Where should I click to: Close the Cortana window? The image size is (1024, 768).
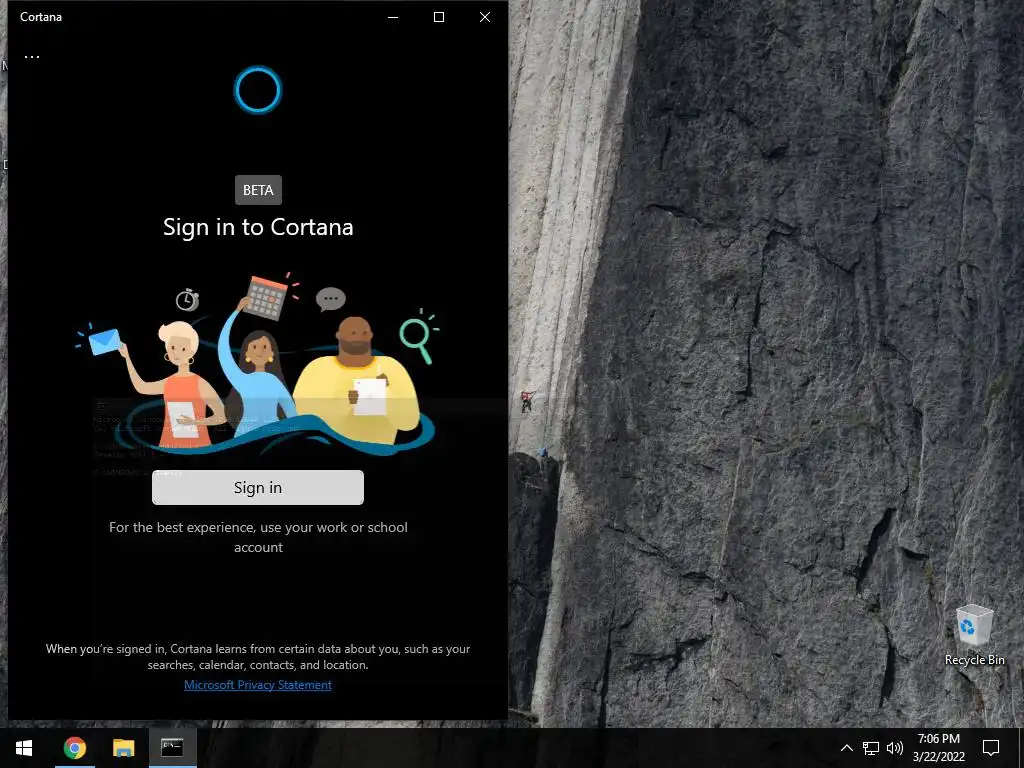click(485, 17)
